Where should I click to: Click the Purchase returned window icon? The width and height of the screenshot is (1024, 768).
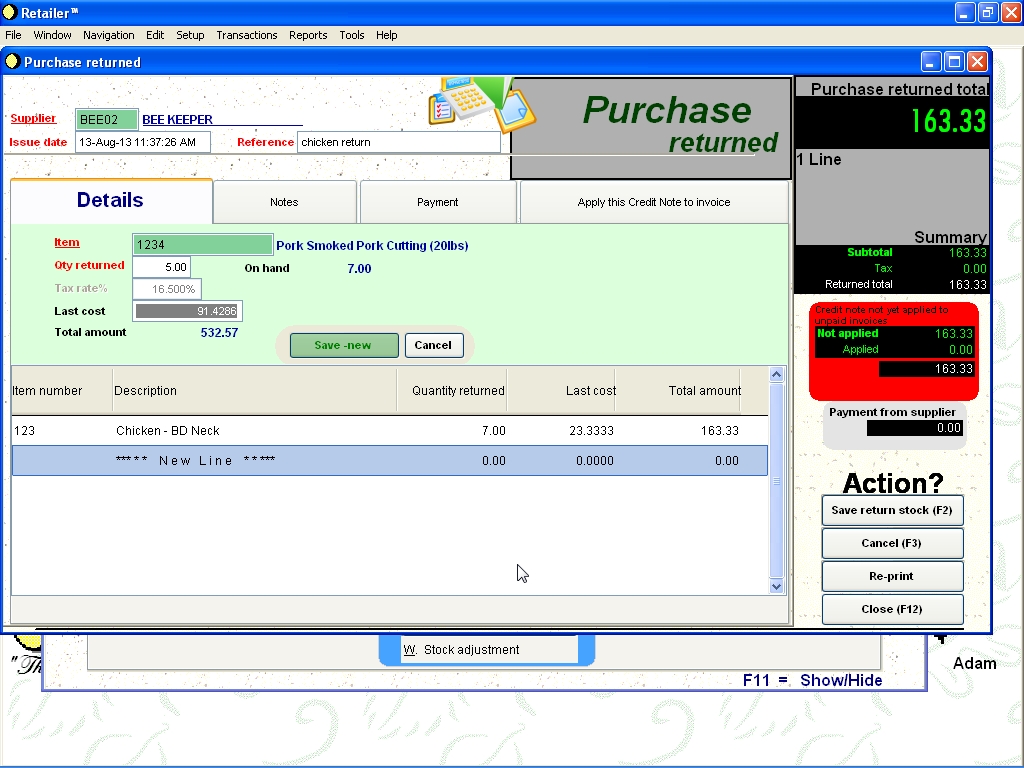pyautogui.click(x=13, y=62)
